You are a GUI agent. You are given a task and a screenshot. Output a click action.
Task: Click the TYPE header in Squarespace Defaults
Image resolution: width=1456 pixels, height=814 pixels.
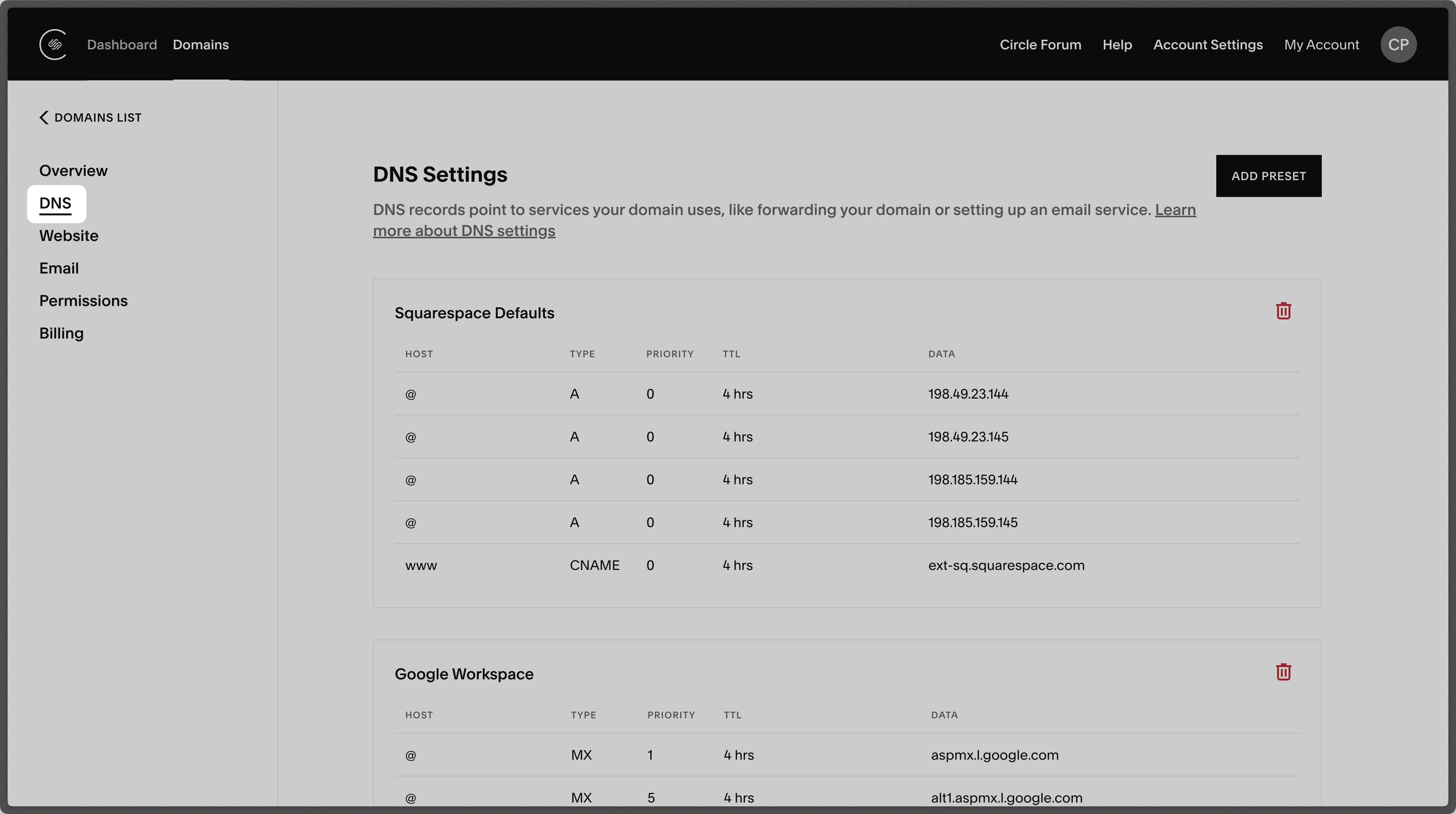(x=582, y=355)
